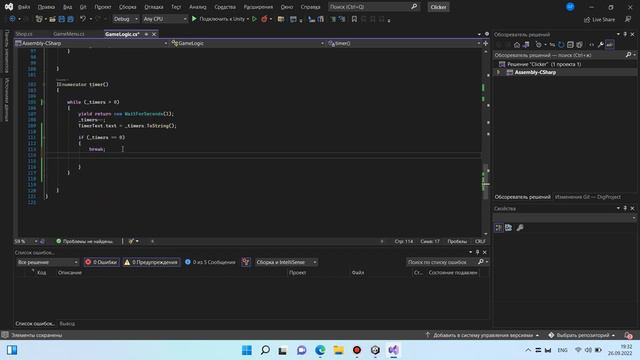
Task: Click Add to Source Control in status bar
Action: pos(482,335)
